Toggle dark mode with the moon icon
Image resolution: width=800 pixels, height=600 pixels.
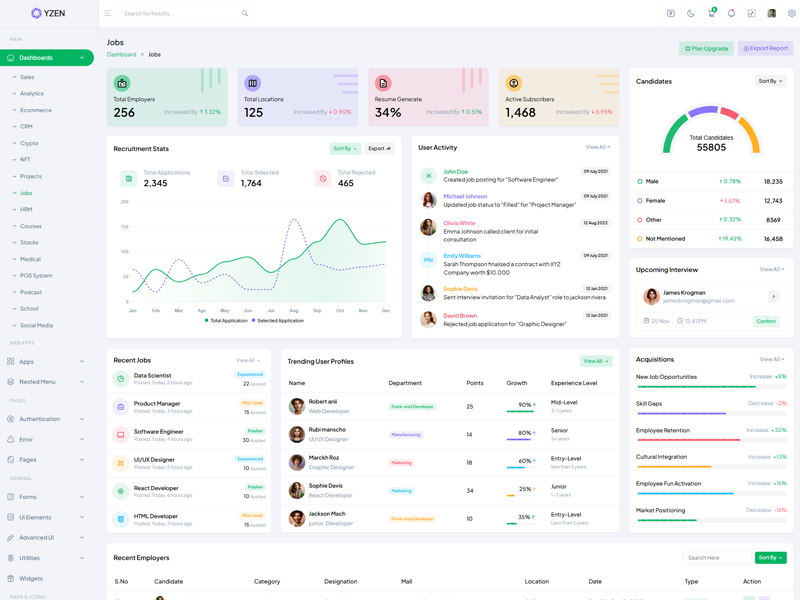click(691, 13)
